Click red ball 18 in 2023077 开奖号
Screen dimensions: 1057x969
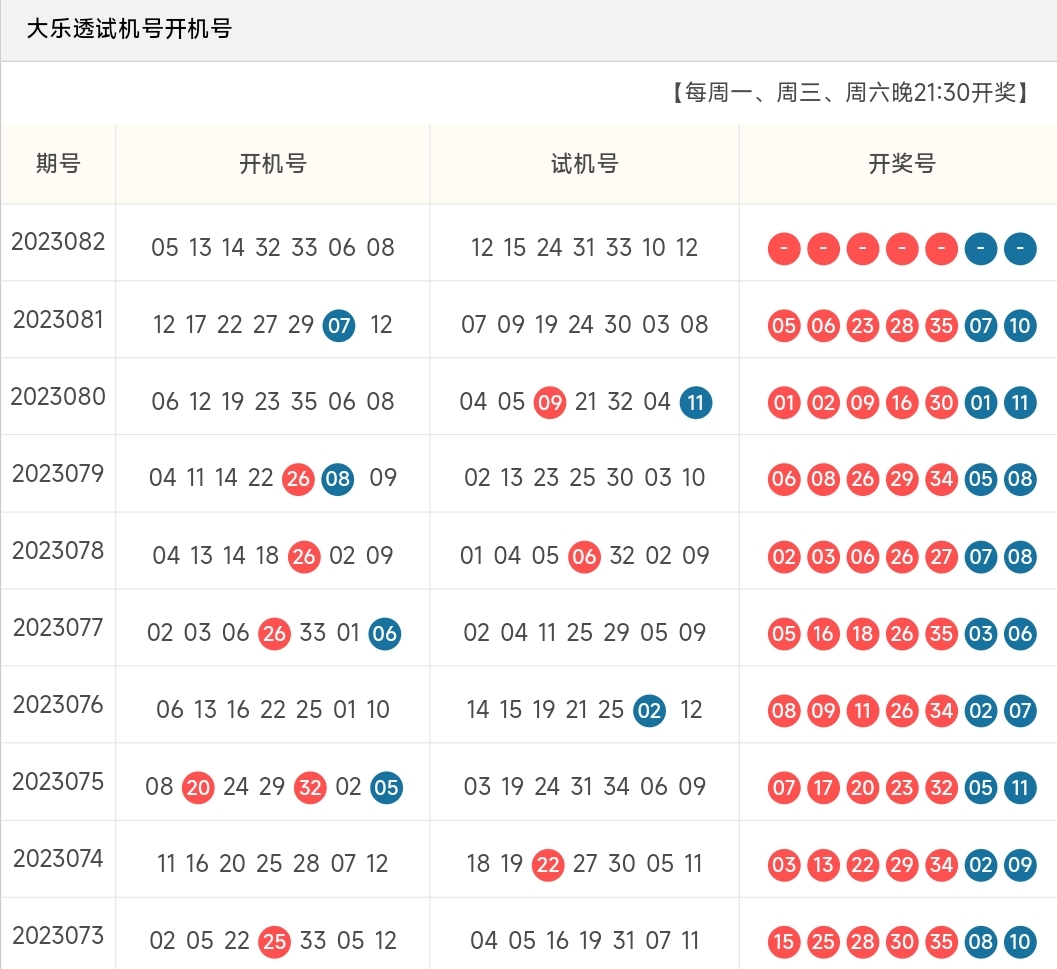[863, 633]
